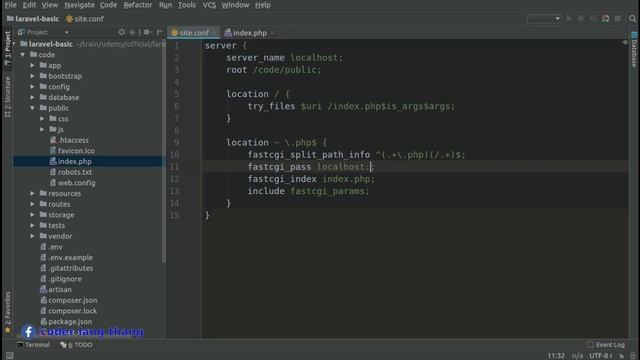The height and width of the screenshot is (360, 640).
Task: Toggle the 2: Structure side tab
Action: click(7, 97)
